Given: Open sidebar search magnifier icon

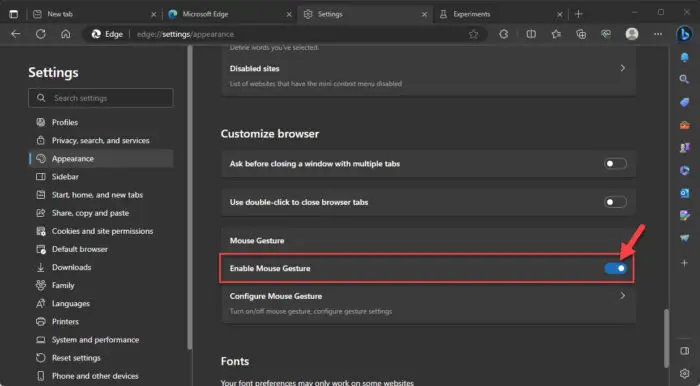Looking at the screenshot, I should click(684, 79).
